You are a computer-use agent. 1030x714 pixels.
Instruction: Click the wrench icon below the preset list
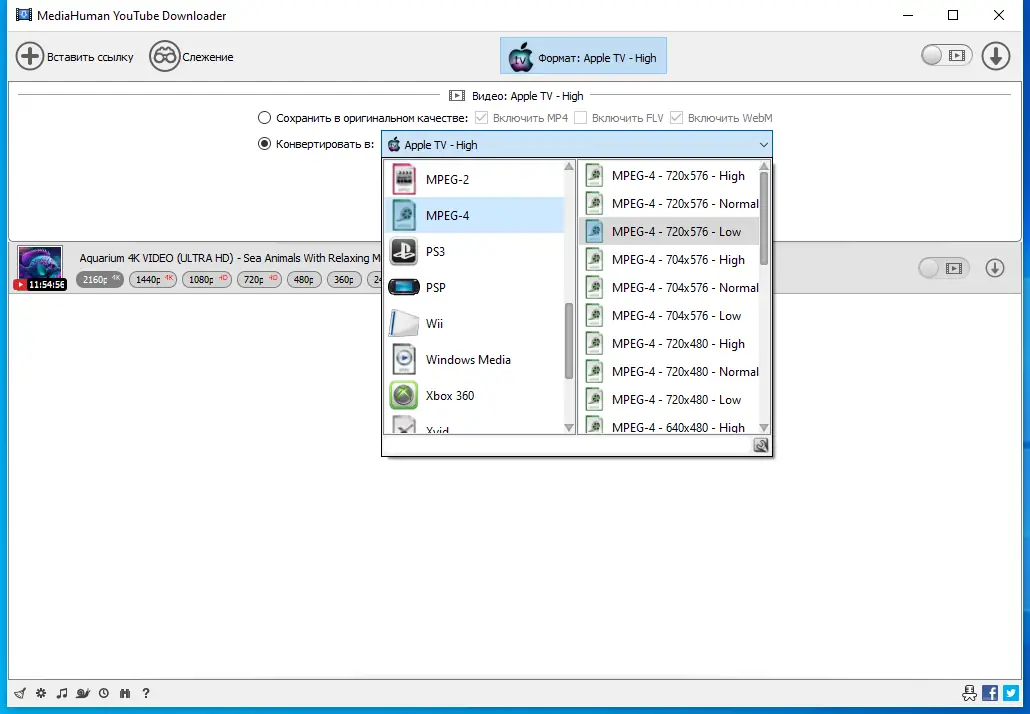[761, 445]
